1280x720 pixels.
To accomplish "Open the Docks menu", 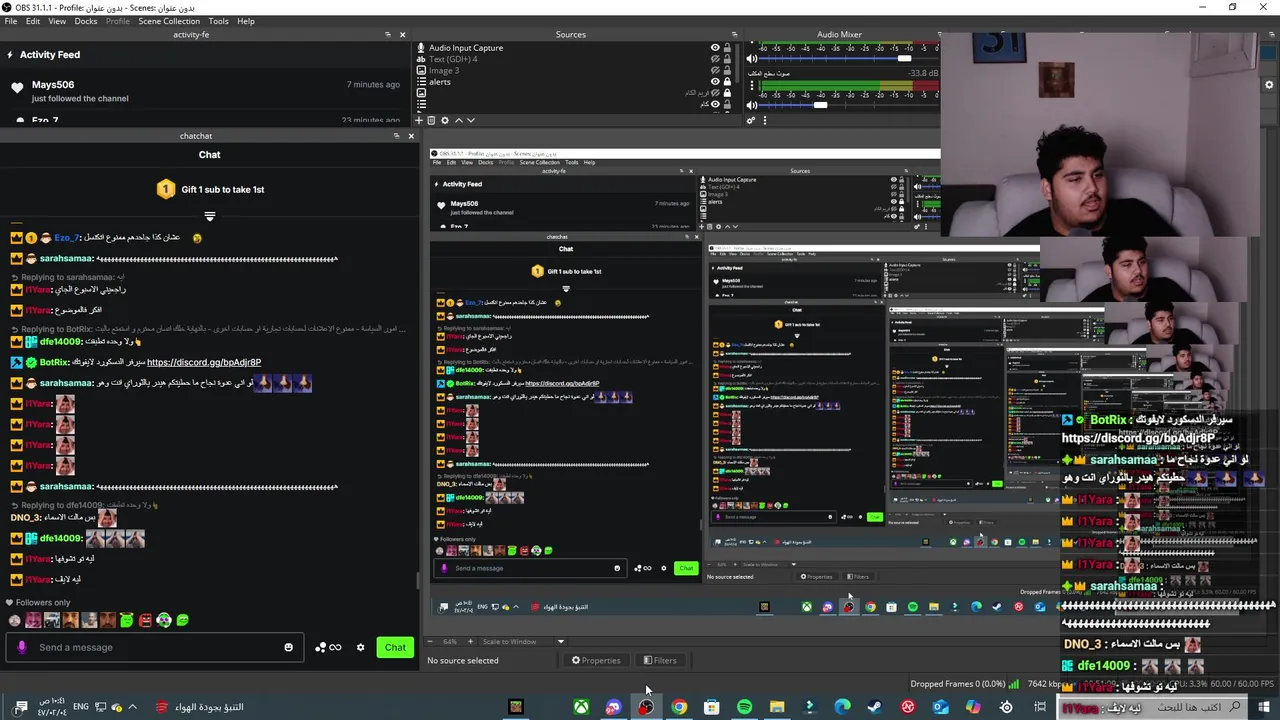I will pos(86,21).
